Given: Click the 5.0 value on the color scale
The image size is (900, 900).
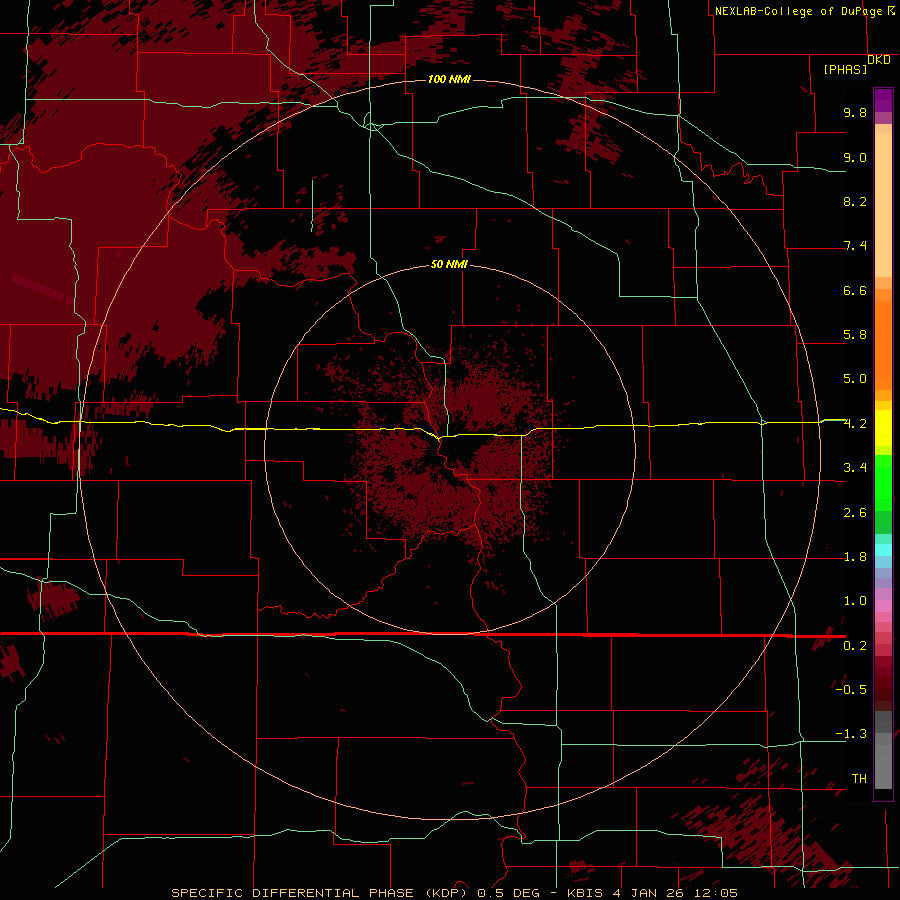Looking at the screenshot, I should tap(855, 379).
